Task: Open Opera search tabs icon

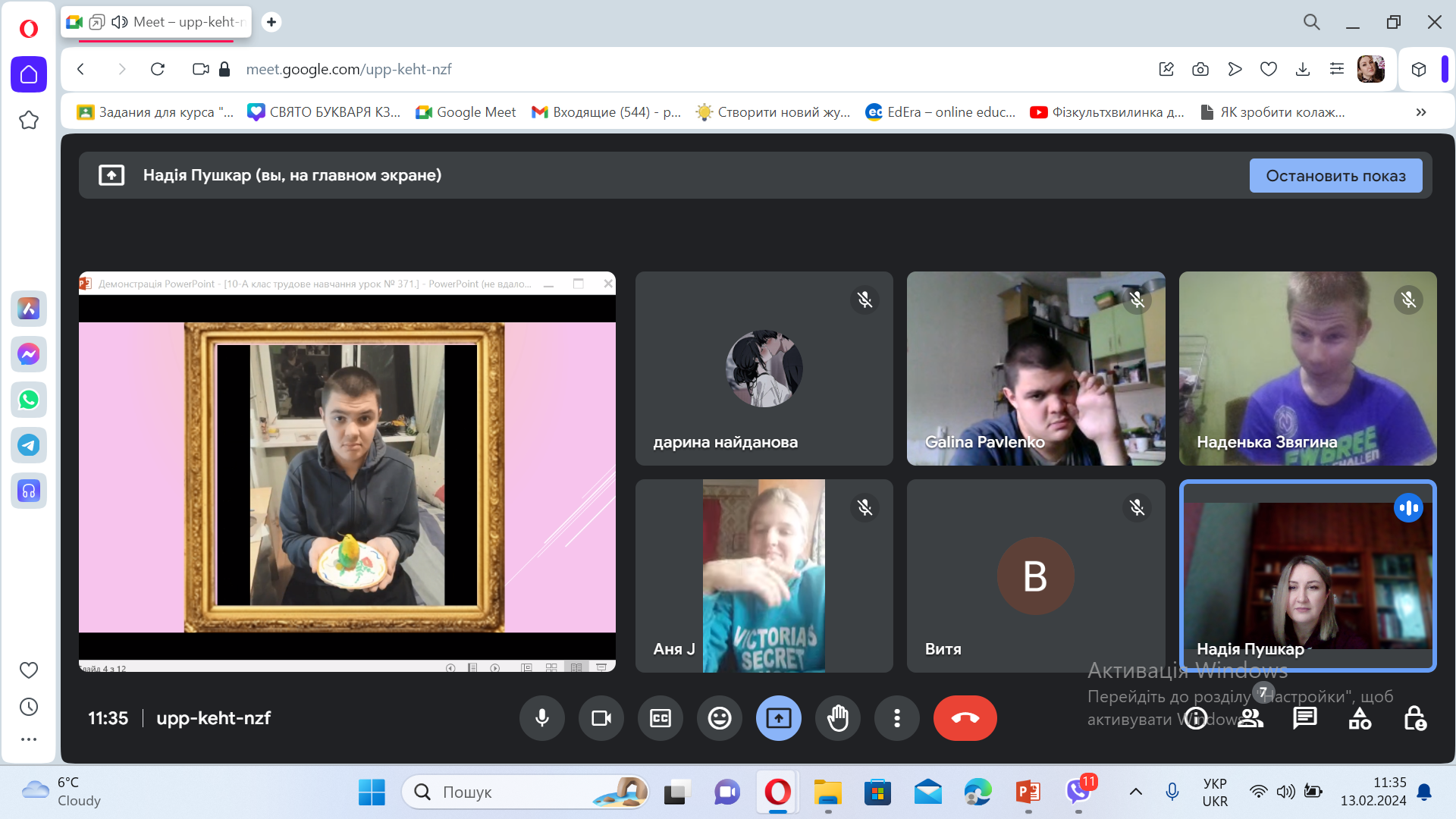Action: pyautogui.click(x=1312, y=22)
